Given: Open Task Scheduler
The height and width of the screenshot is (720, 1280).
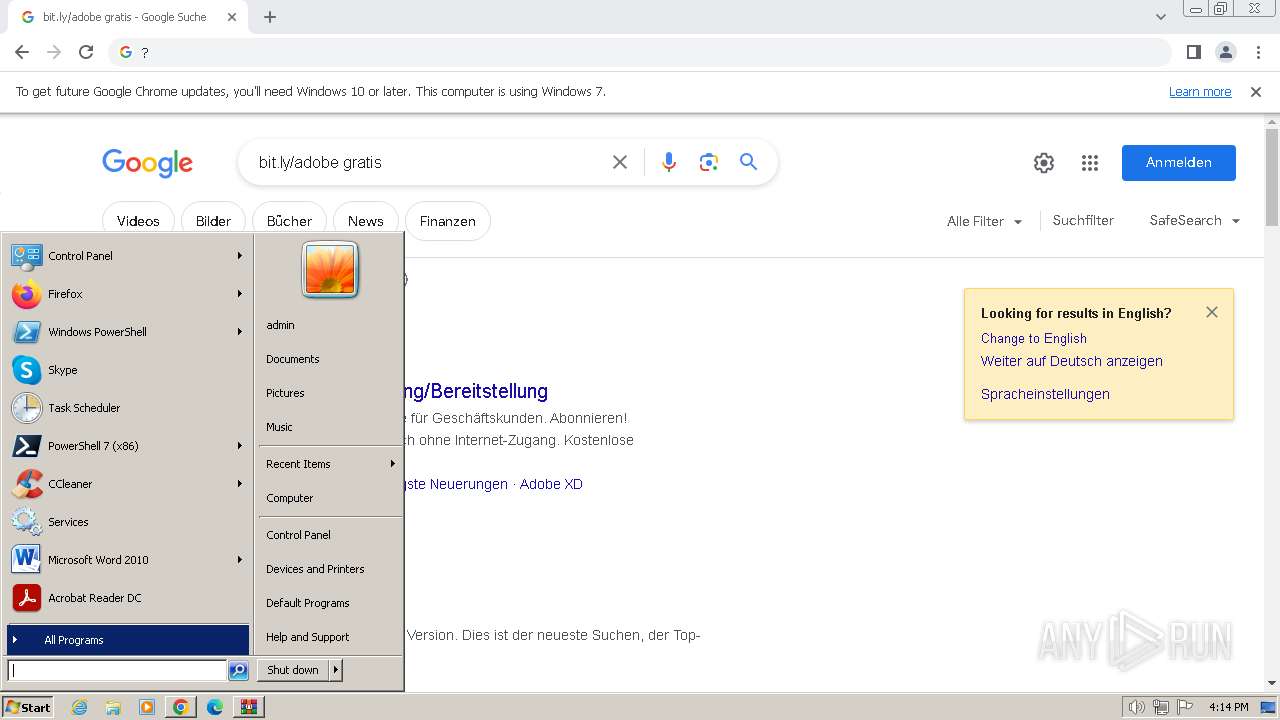Looking at the screenshot, I should (127, 408).
